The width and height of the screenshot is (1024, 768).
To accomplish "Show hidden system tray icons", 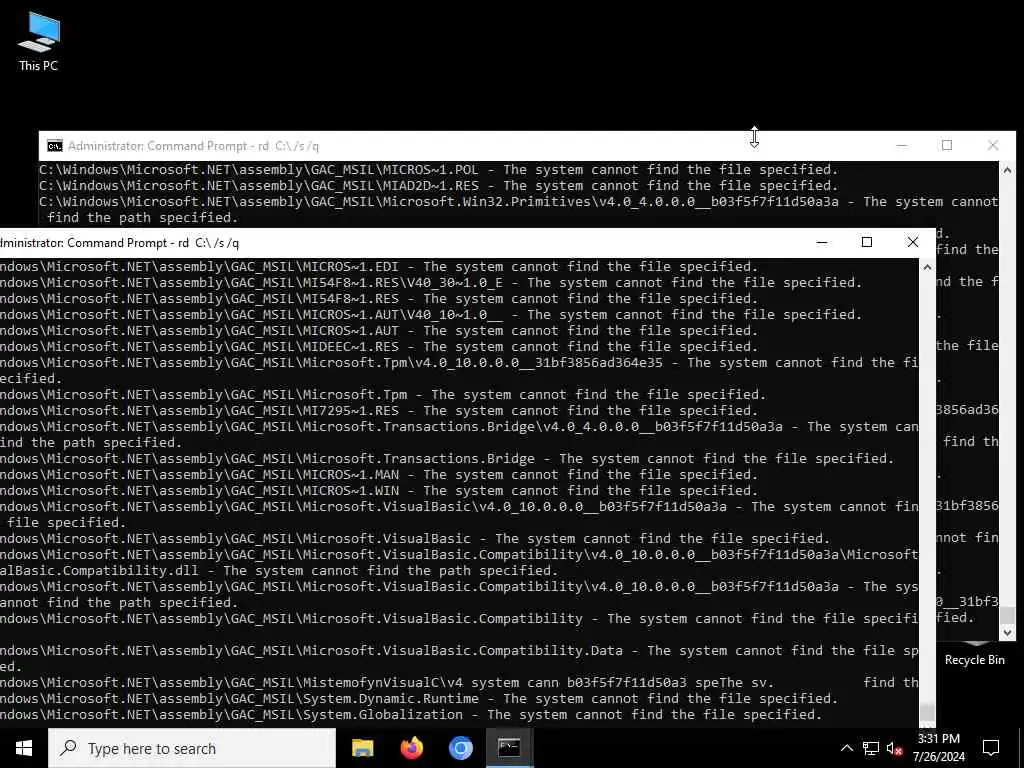I will point(846,748).
